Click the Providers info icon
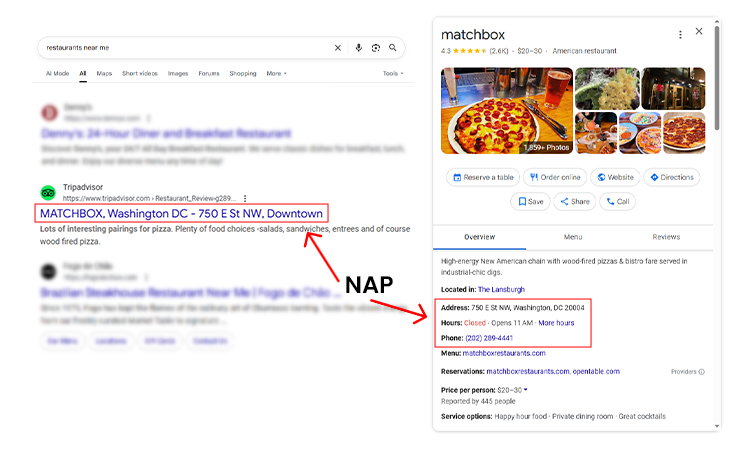This screenshot has width=750, height=450. [x=702, y=372]
